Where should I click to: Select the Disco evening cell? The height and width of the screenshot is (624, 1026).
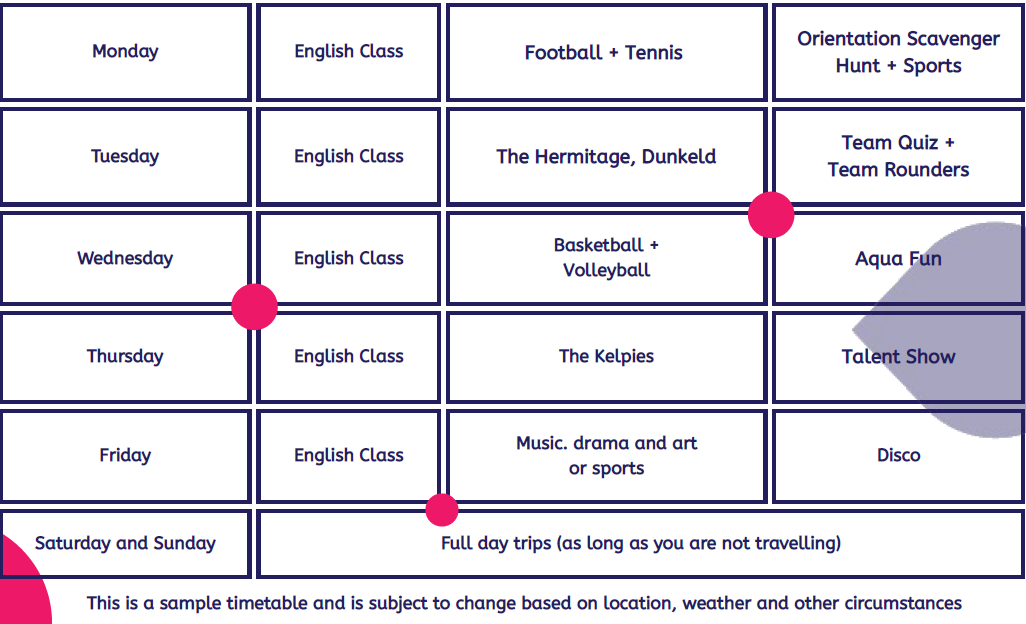click(x=898, y=455)
